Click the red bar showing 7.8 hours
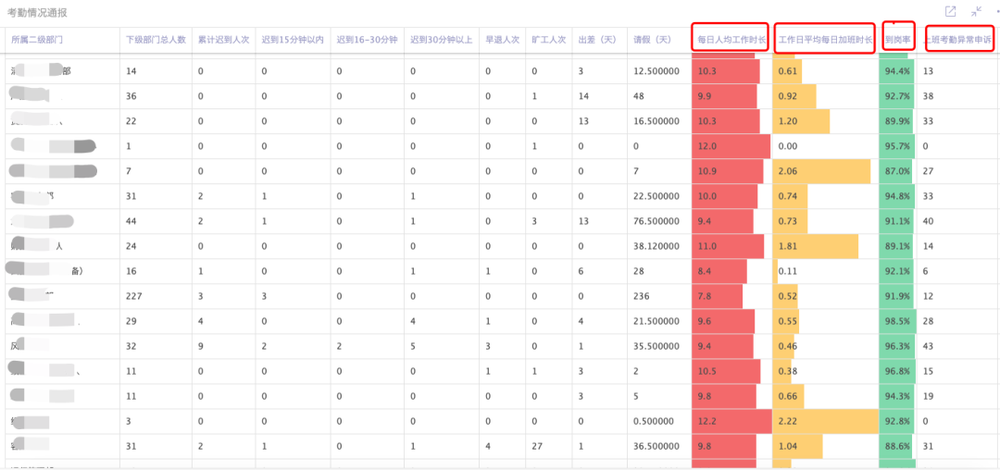 (x=718, y=295)
